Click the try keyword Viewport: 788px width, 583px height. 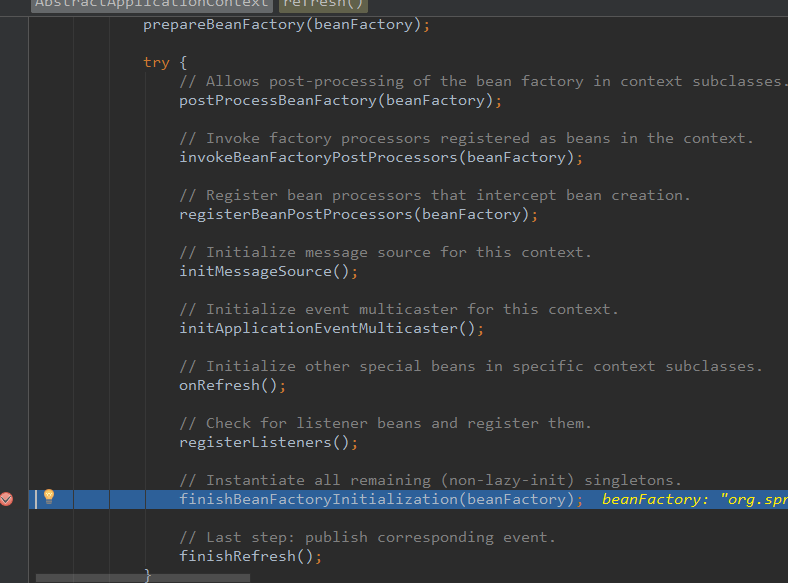pos(156,62)
